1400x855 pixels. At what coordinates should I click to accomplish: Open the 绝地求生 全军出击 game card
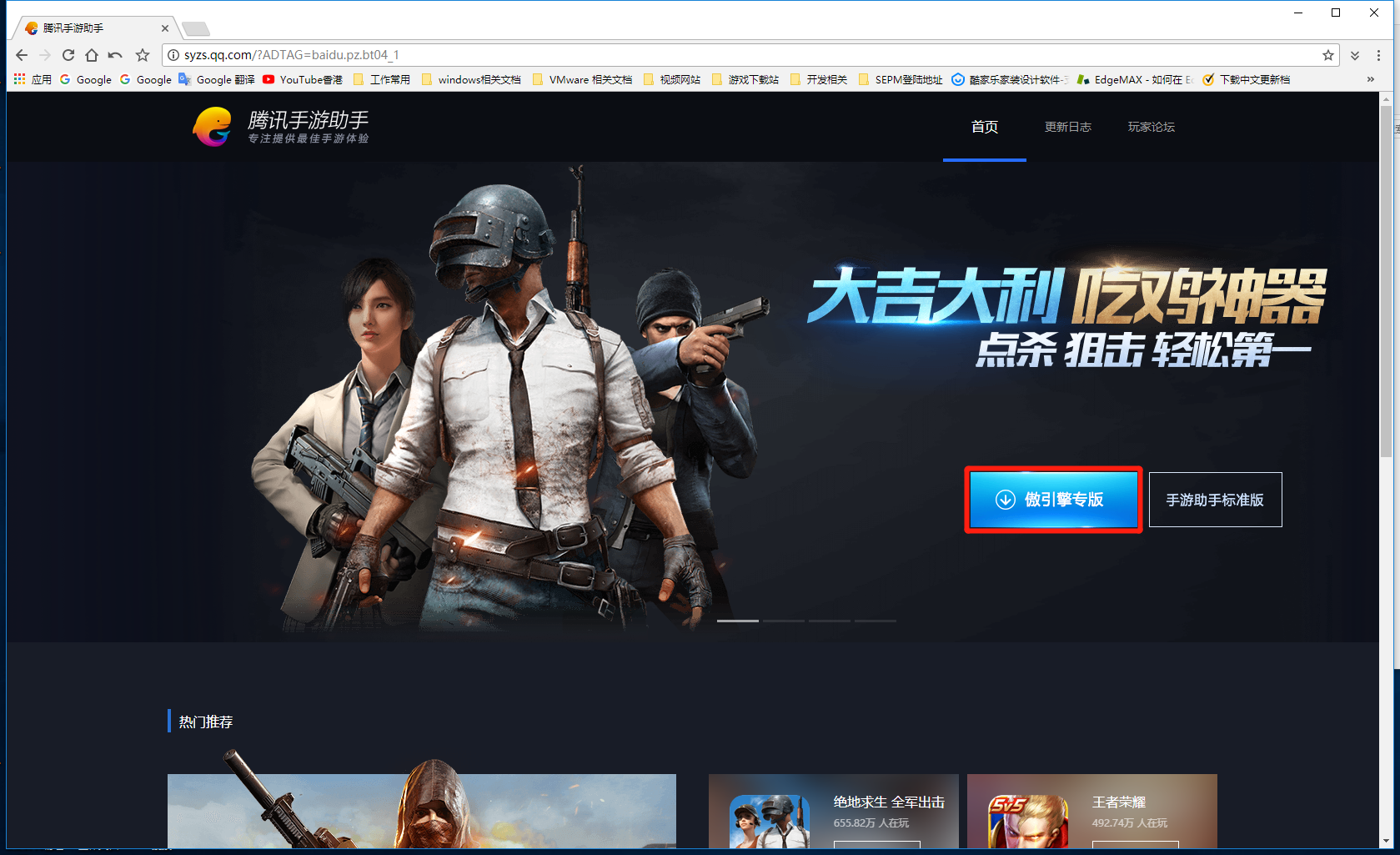(x=834, y=811)
